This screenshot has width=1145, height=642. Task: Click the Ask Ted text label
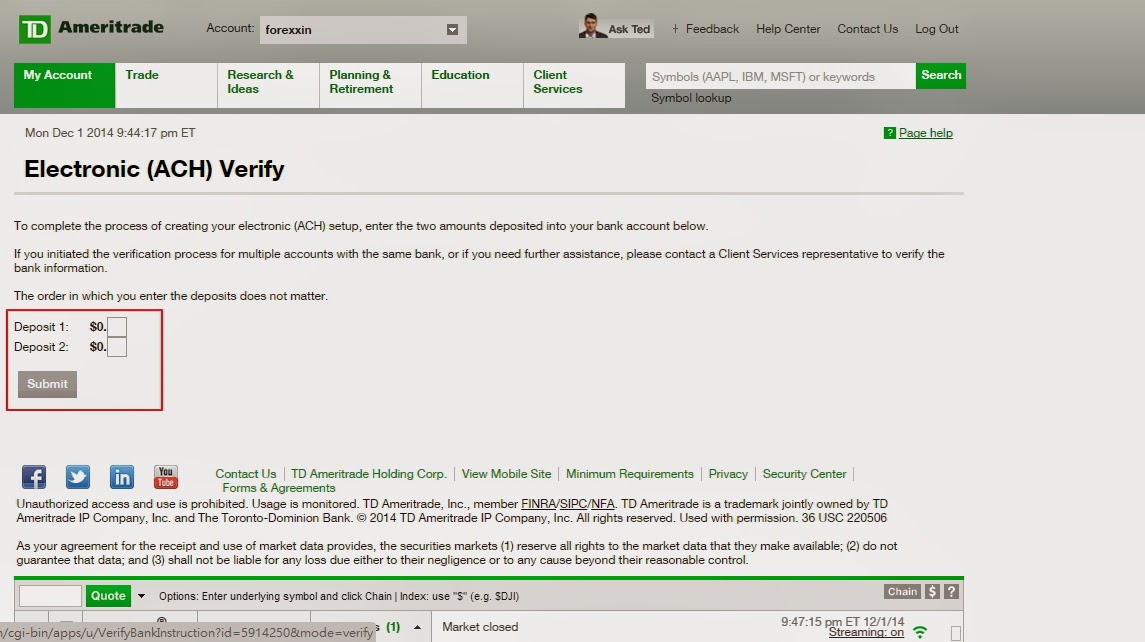pos(629,29)
